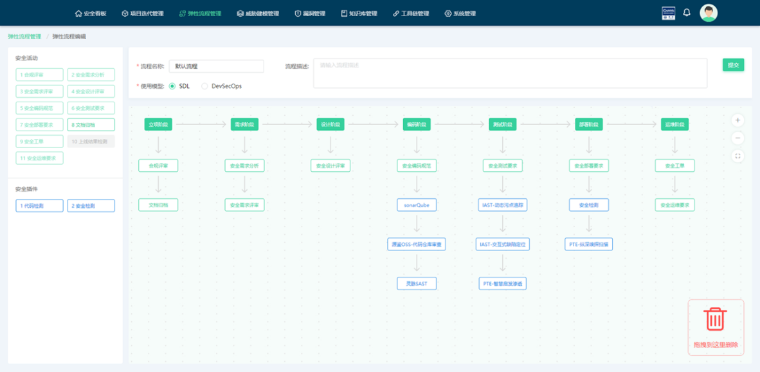Image resolution: width=760 pixels, height=372 pixels.
Task: Click the greyed-out activity number 10
Action: click(x=91, y=141)
